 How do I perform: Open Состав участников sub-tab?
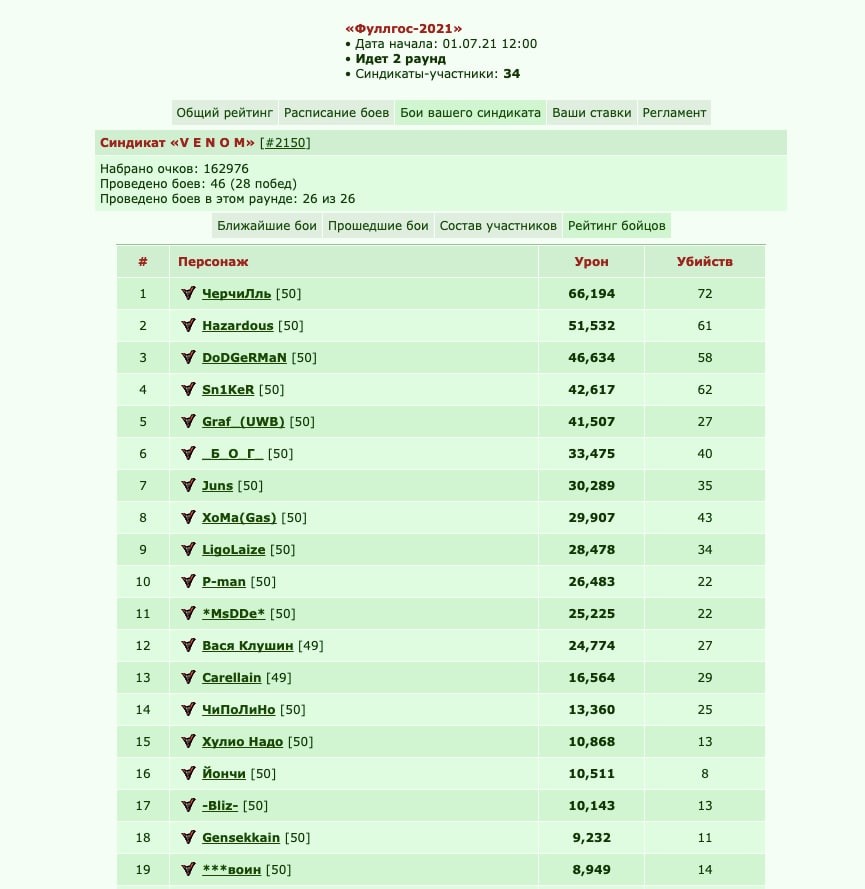[x=498, y=226]
